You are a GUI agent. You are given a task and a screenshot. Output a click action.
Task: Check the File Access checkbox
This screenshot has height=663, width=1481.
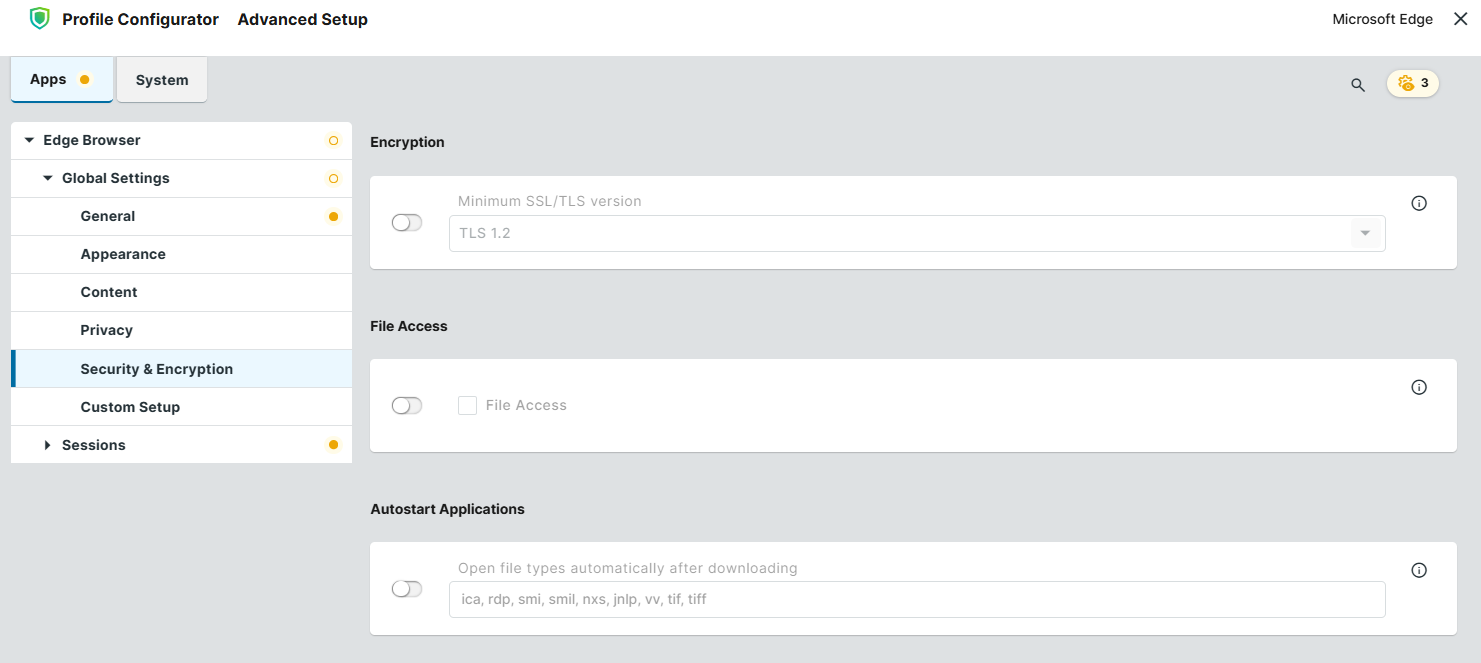point(467,405)
